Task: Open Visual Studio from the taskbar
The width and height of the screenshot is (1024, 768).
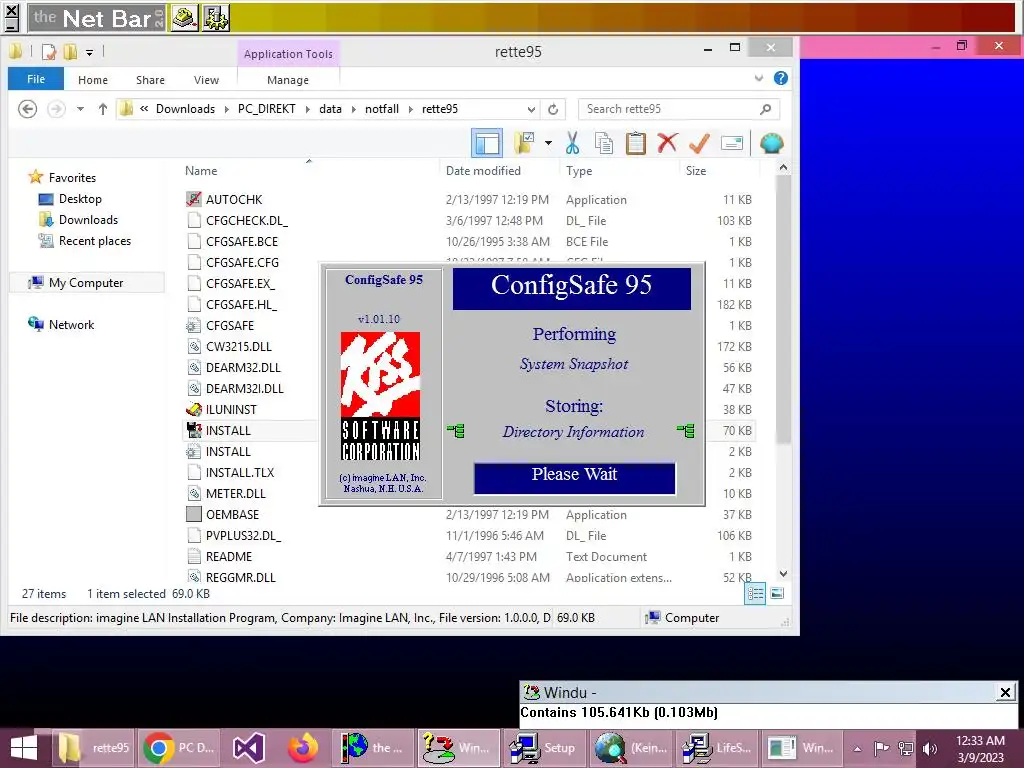Action: click(x=249, y=748)
